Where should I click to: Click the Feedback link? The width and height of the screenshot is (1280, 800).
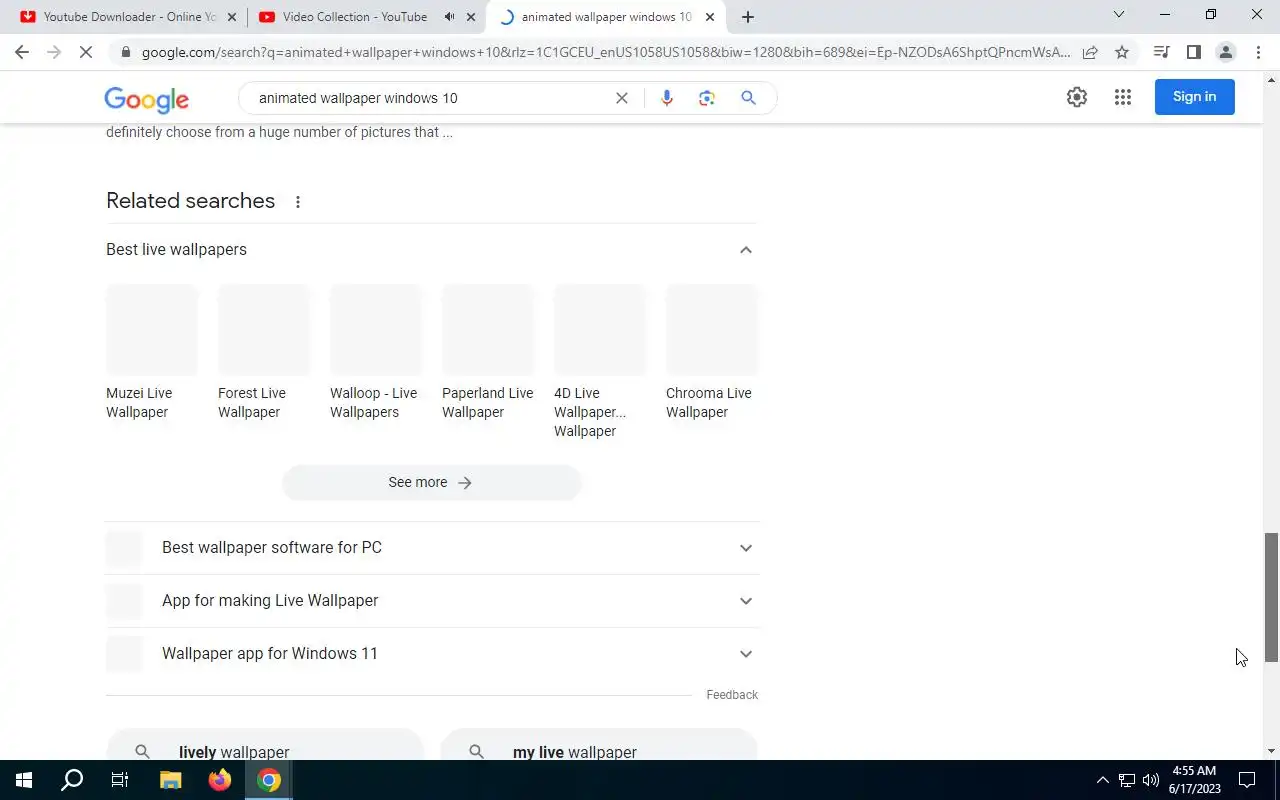[x=732, y=695]
